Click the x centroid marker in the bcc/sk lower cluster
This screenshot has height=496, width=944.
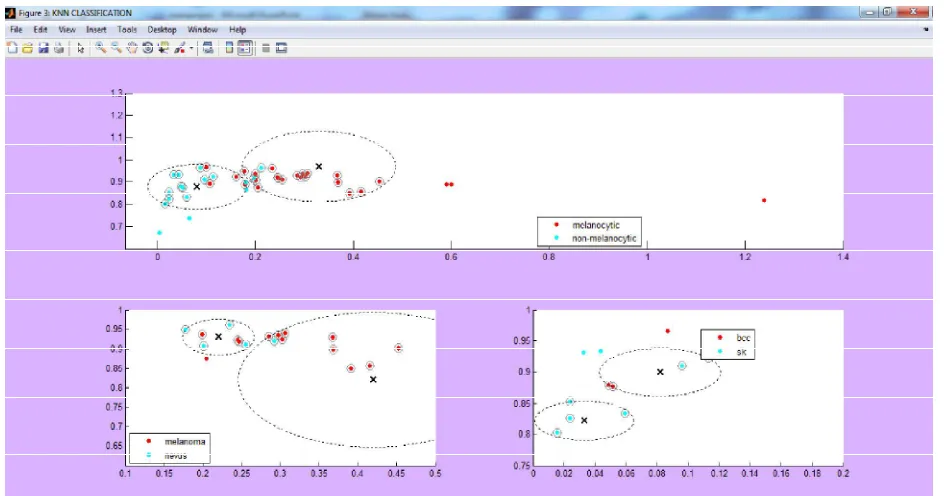tap(584, 420)
